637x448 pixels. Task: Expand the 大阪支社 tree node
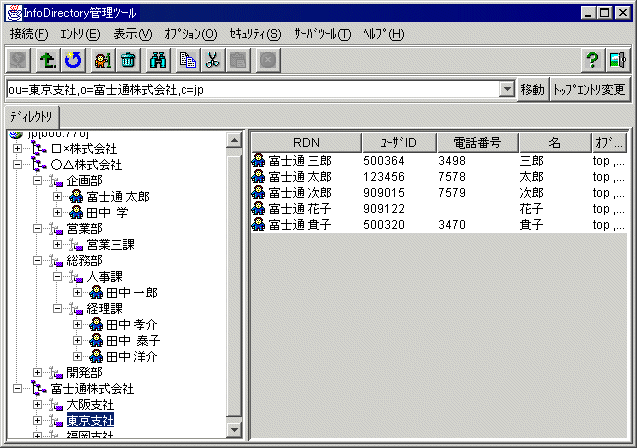coord(37,405)
